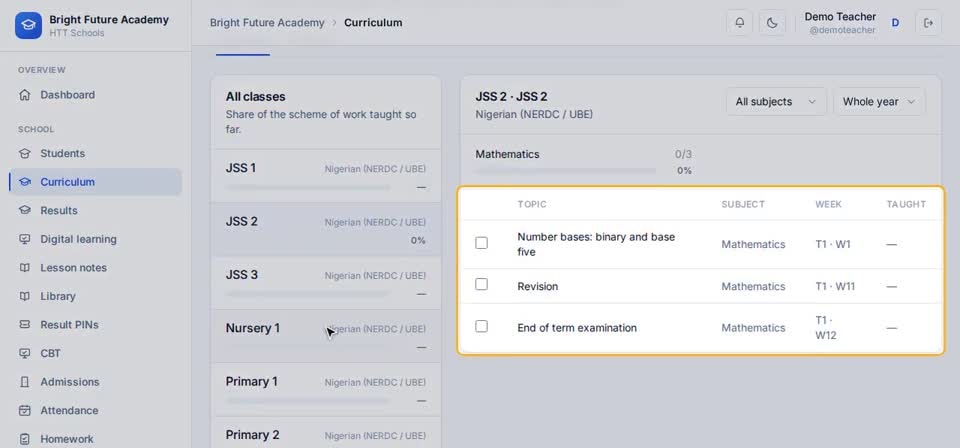
Task: Click the 'End of term examination' topic text
Action: [577, 328]
